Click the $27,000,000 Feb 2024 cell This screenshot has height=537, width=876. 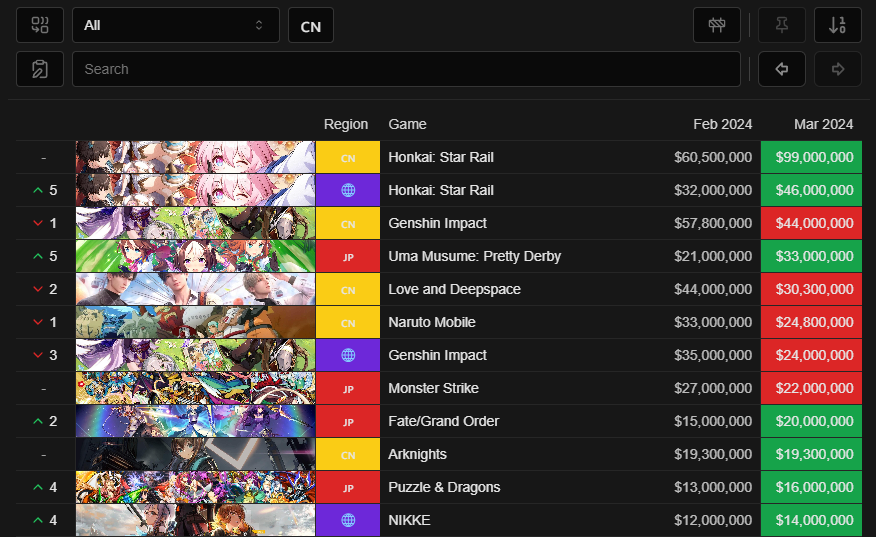713,388
